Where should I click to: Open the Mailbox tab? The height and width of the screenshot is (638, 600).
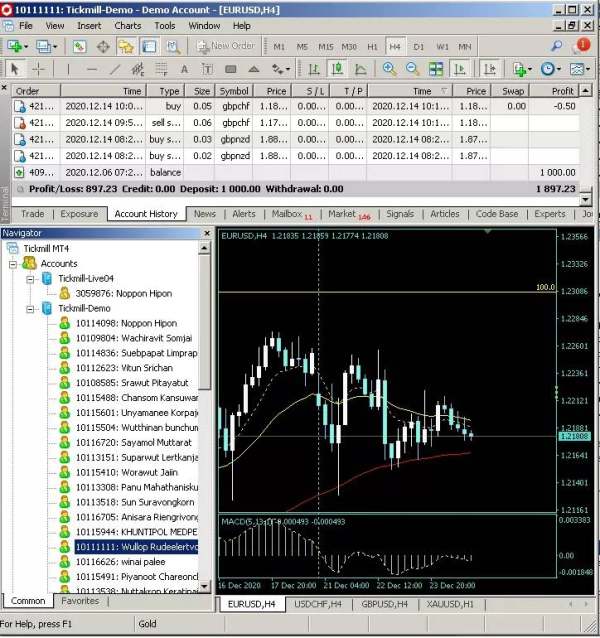[291, 214]
